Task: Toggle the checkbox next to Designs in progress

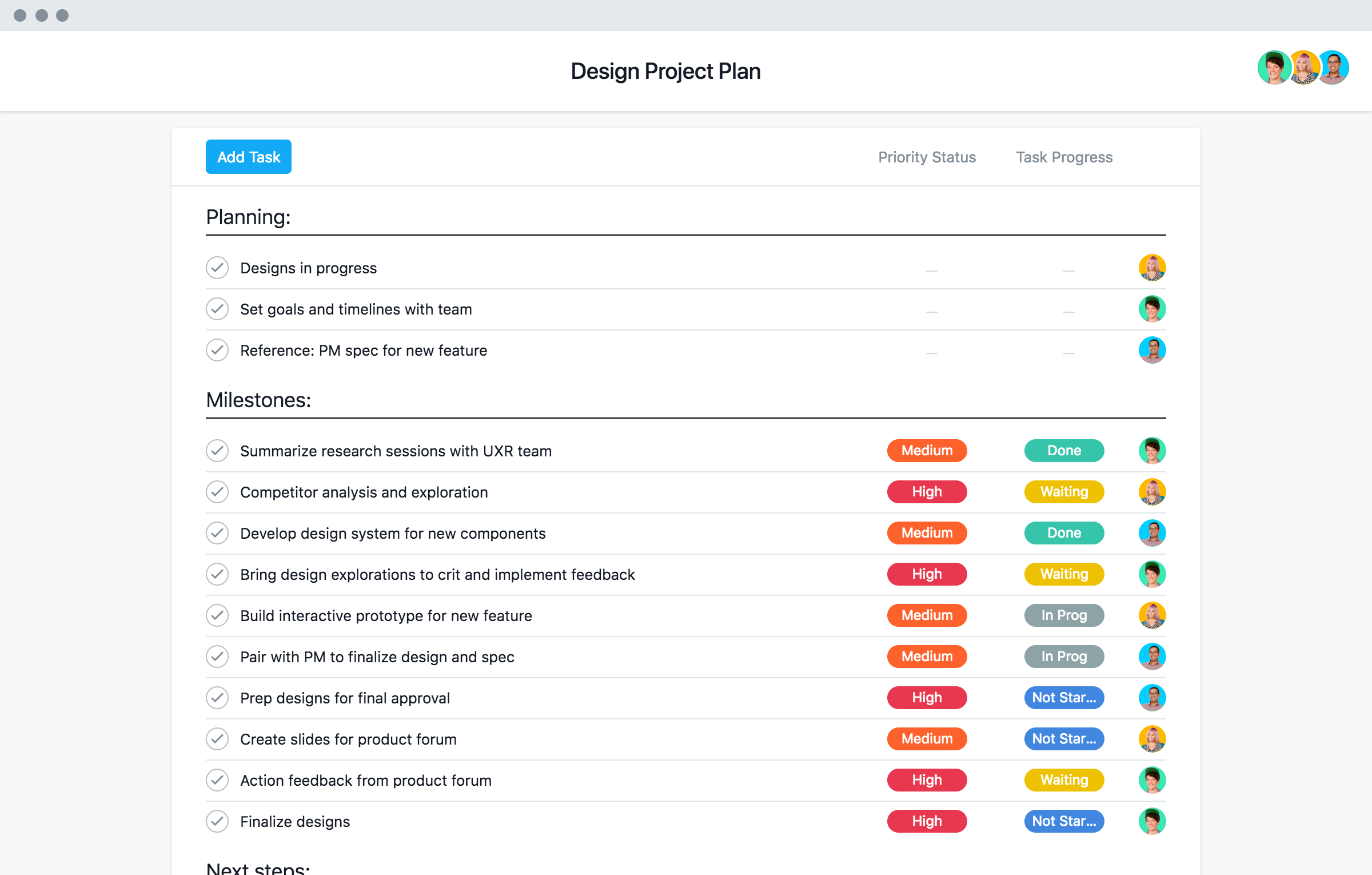Action: click(217, 268)
